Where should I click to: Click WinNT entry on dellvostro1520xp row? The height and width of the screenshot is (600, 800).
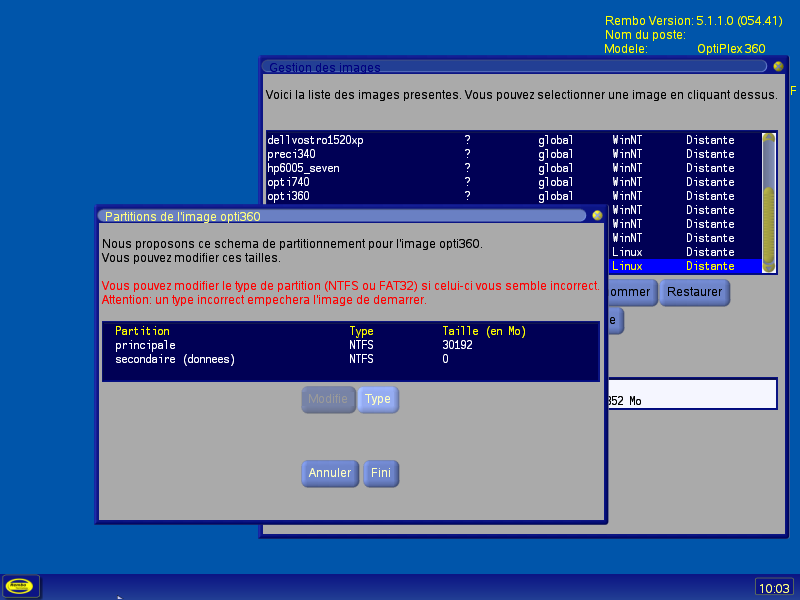tap(627, 140)
